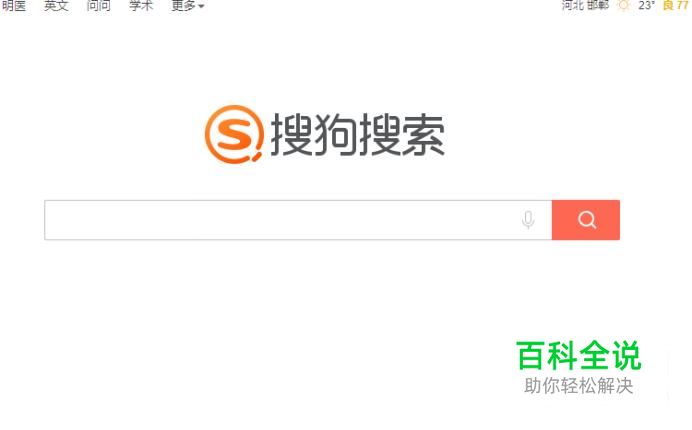Open the 明医 medical search link
The height and width of the screenshot is (430, 692).
tap(13, 5)
